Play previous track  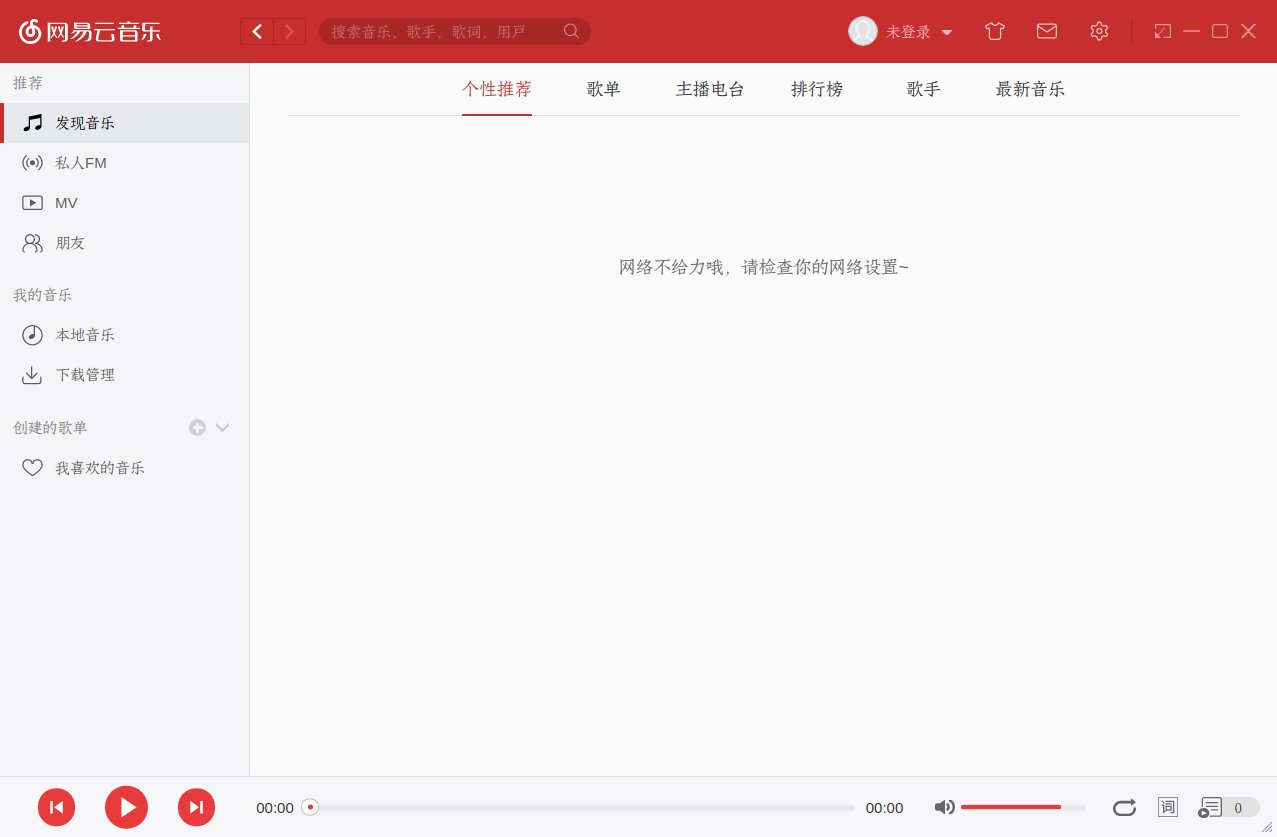point(57,808)
